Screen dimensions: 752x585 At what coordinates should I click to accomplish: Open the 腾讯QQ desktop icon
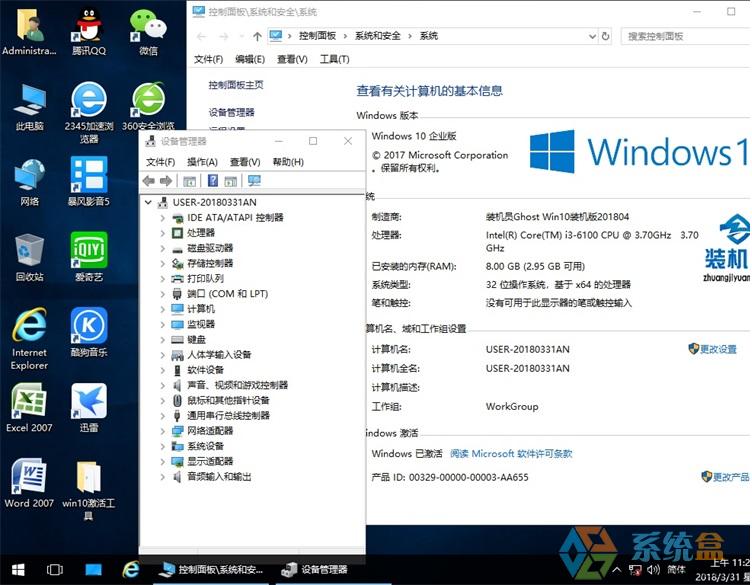click(89, 29)
